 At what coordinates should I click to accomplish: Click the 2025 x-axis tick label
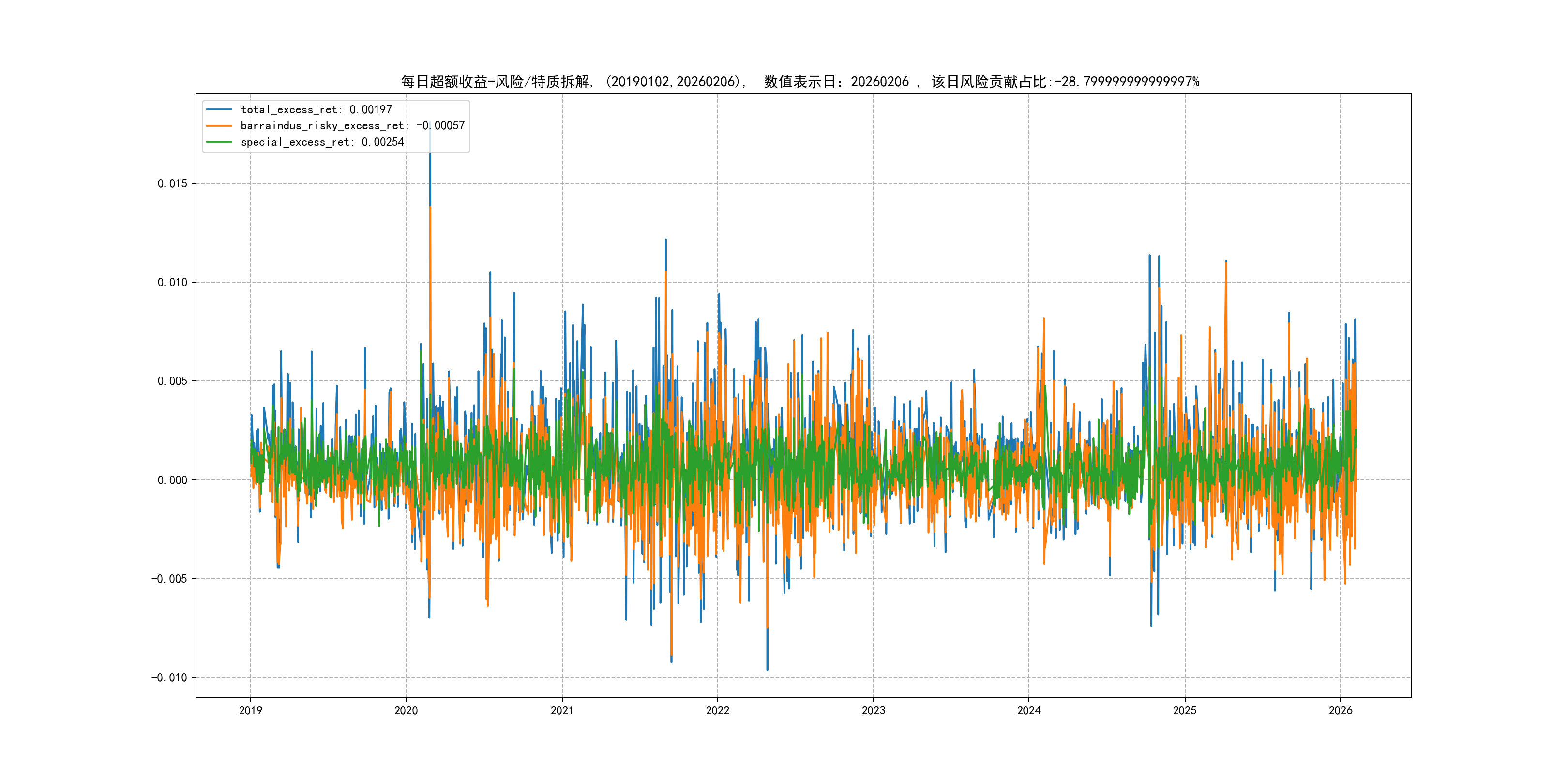[x=1185, y=710]
